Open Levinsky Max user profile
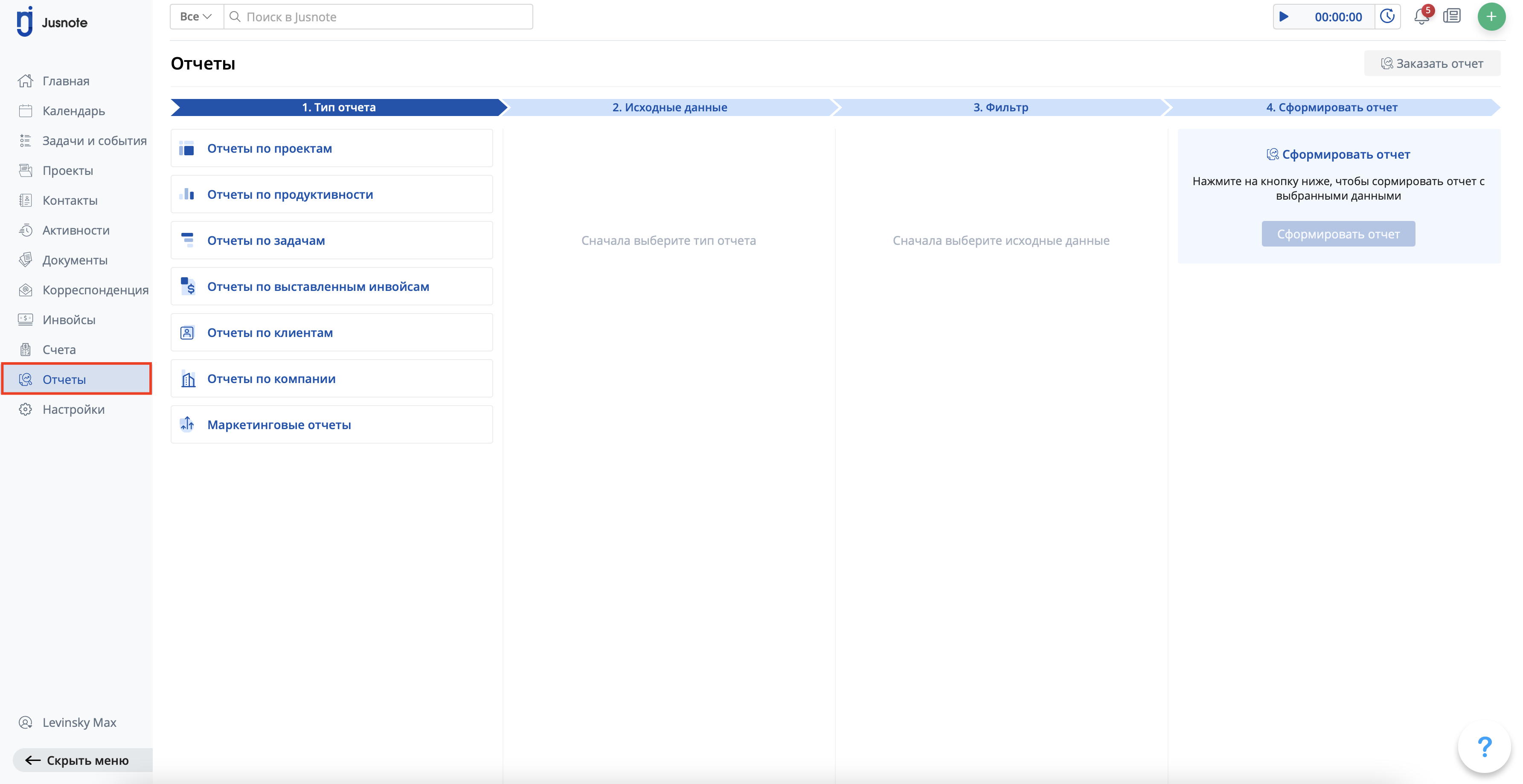This screenshot has height=784, width=1523. [78, 722]
